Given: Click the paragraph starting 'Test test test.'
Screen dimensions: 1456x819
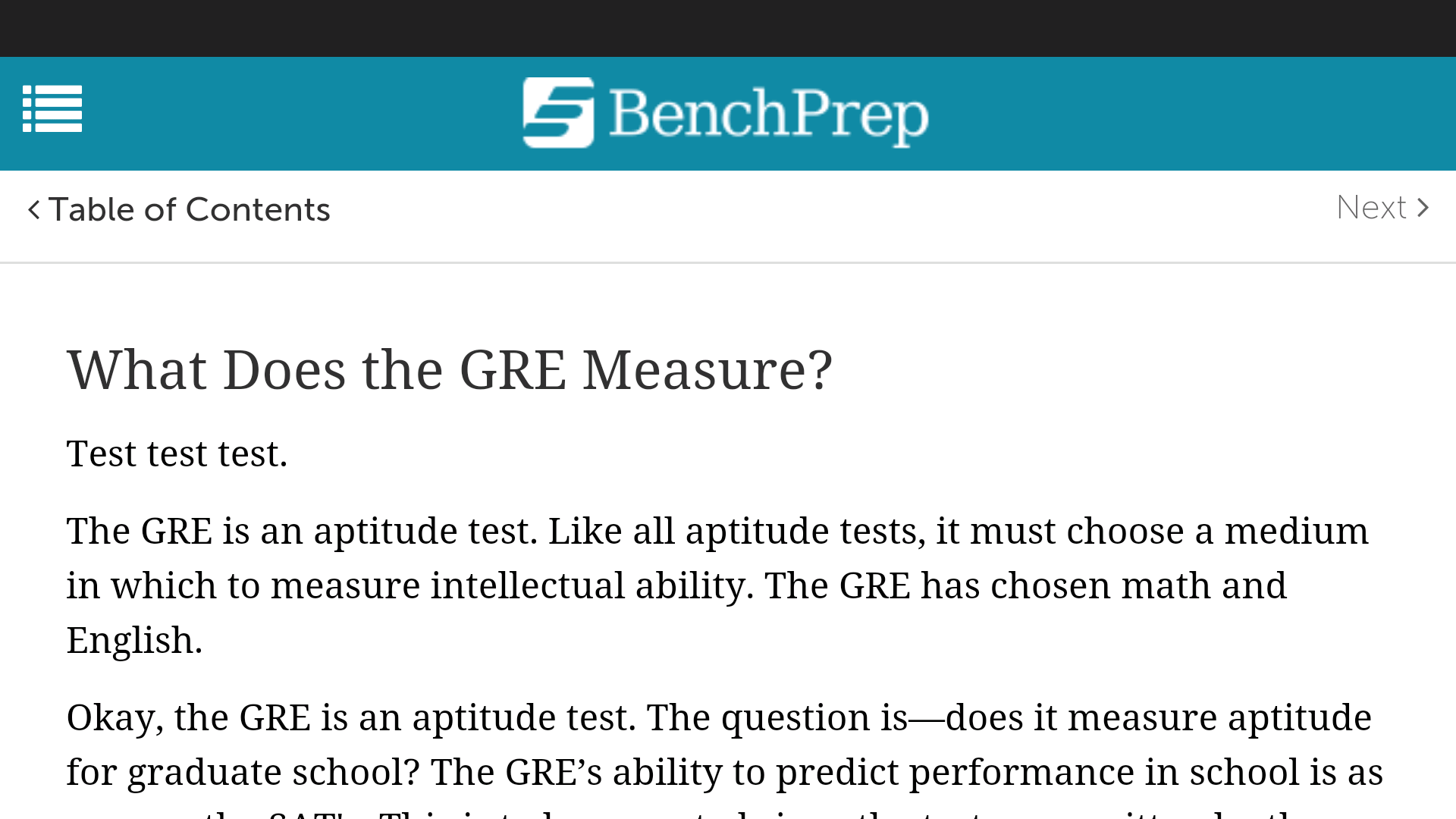Looking at the screenshot, I should tap(177, 453).
